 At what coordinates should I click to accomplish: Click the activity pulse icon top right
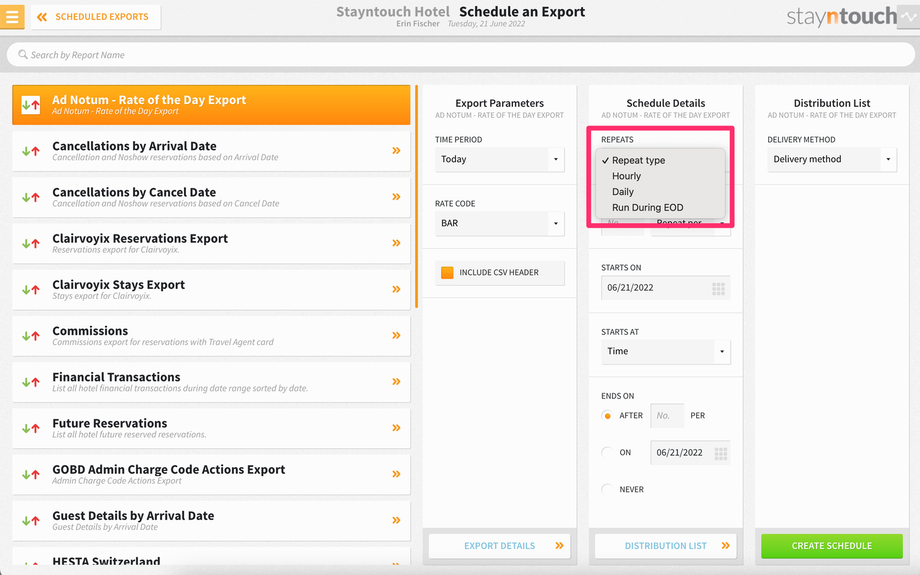coord(909,16)
